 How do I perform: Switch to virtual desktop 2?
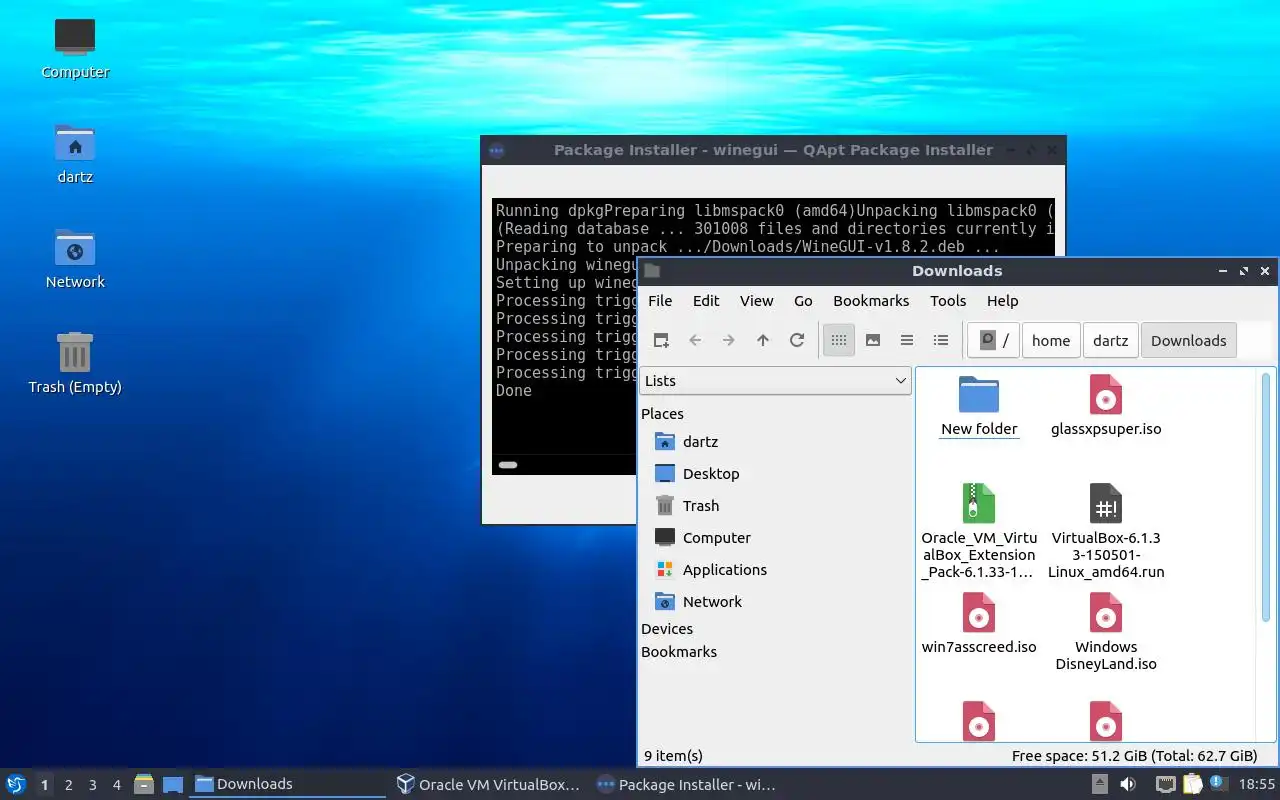click(68, 785)
